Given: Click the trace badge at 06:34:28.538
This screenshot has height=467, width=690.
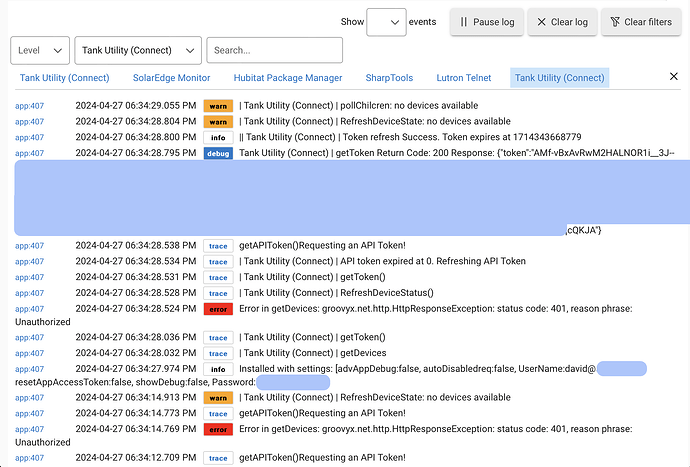Looking at the screenshot, I should (x=218, y=246).
